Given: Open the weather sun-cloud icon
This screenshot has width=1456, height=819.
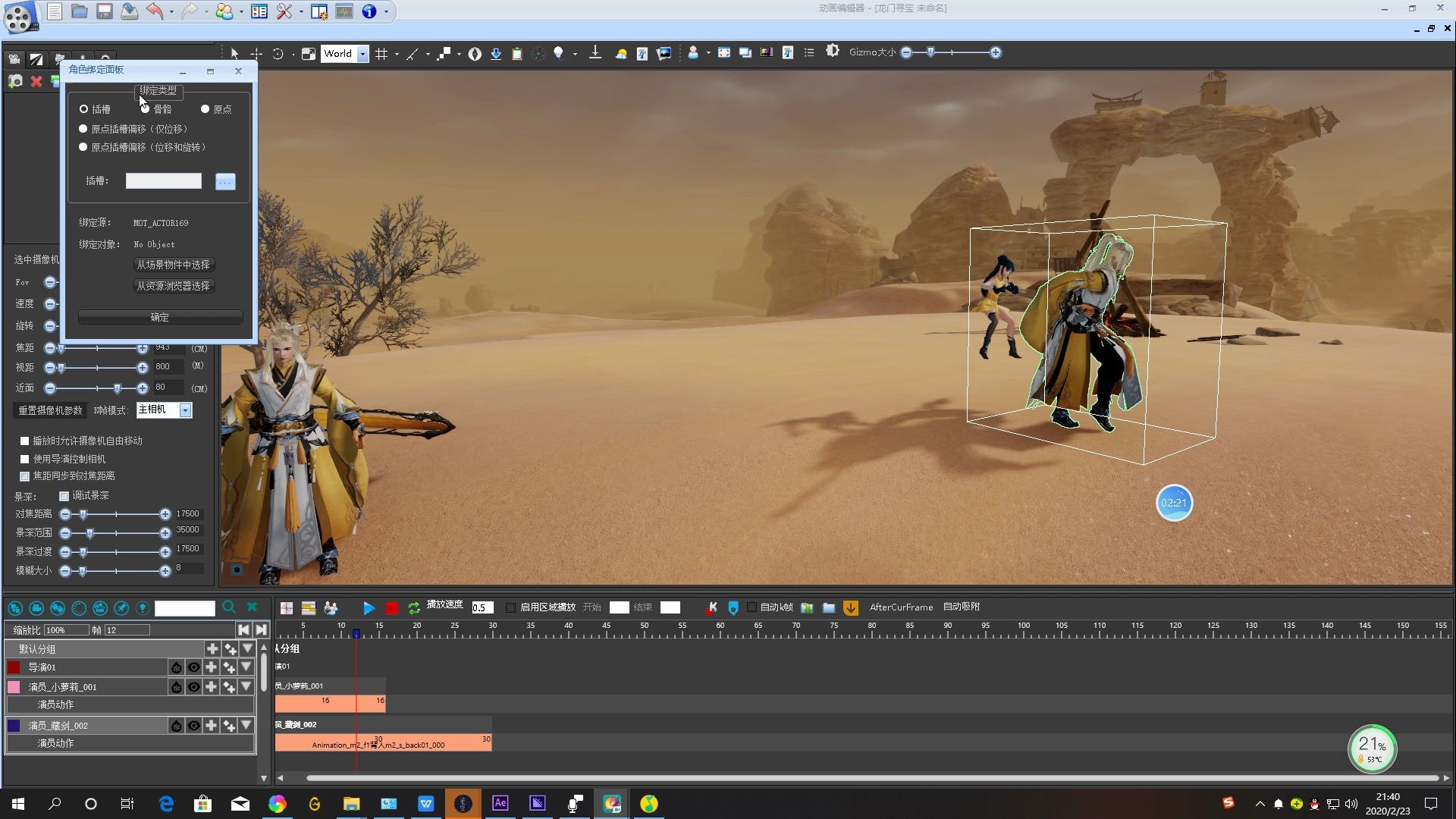Looking at the screenshot, I should (621, 53).
